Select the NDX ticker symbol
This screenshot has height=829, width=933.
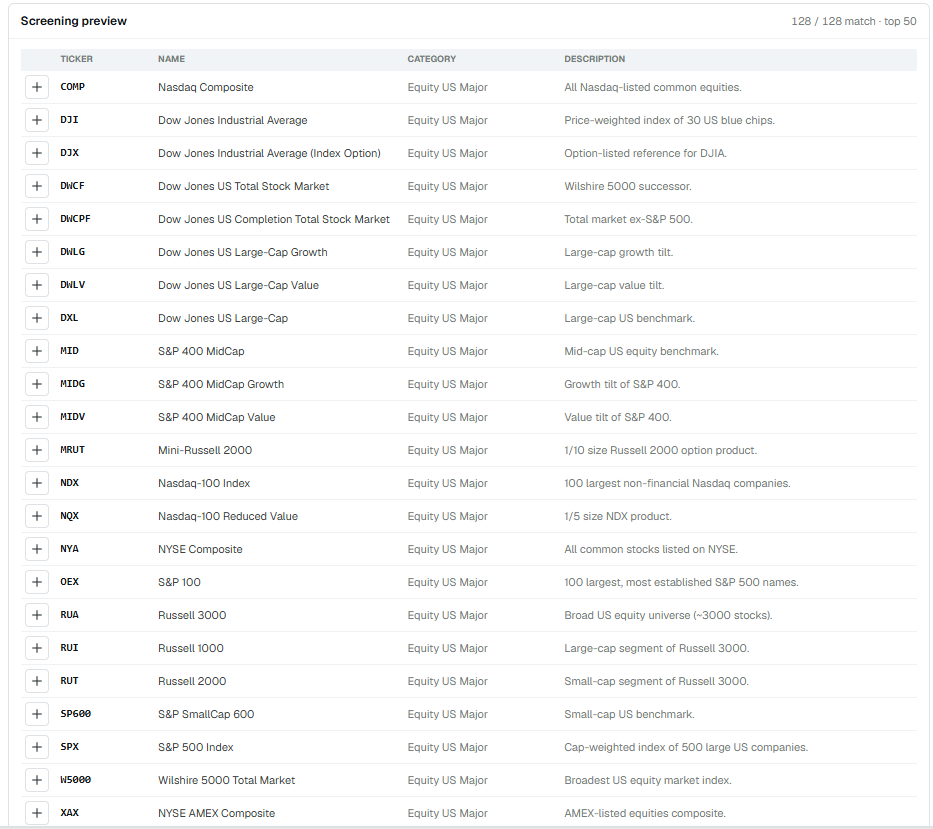tap(70, 483)
